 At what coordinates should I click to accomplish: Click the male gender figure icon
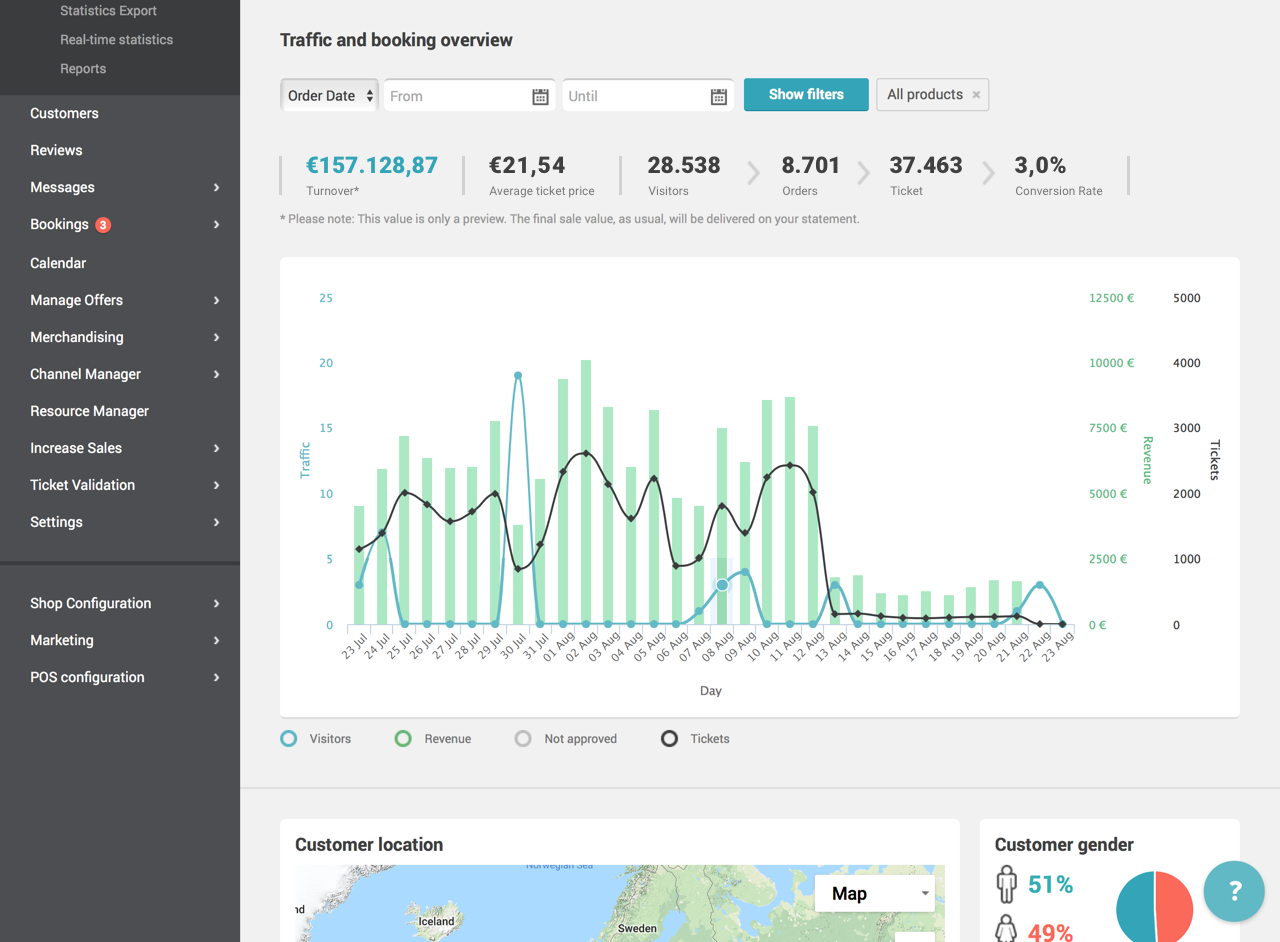(x=1006, y=884)
